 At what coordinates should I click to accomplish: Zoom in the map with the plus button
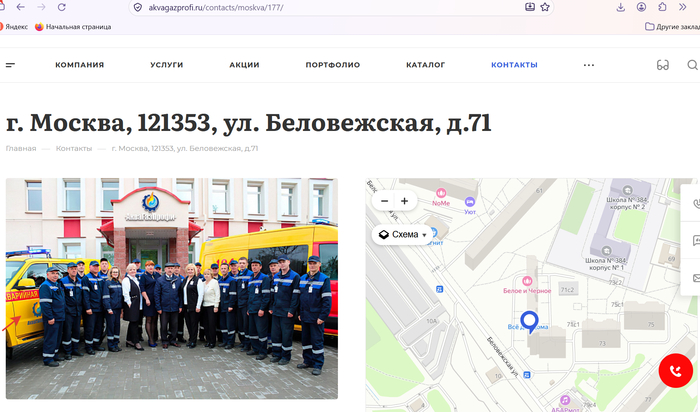pos(404,201)
